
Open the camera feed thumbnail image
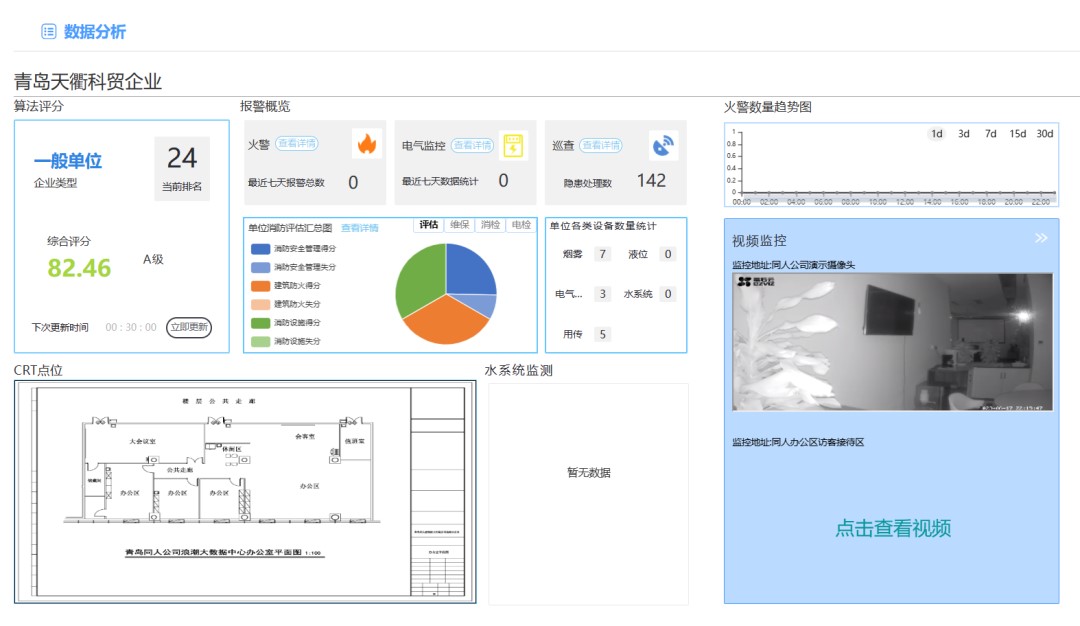click(x=892, y=342)
